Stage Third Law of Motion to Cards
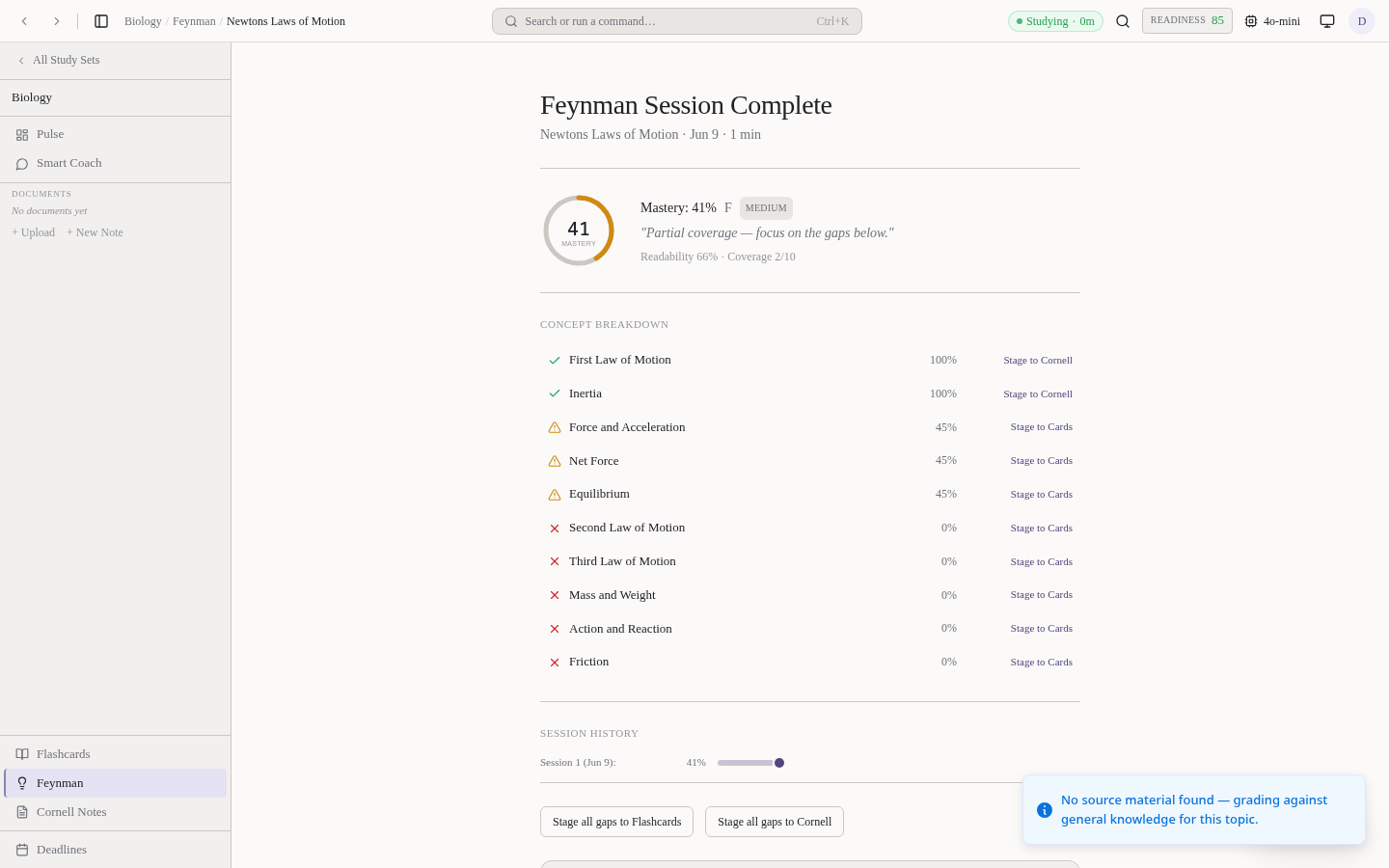Image resolution: width=1389 pixels, height=868 pixels. pyautogui.click(x=1042, y=561)
